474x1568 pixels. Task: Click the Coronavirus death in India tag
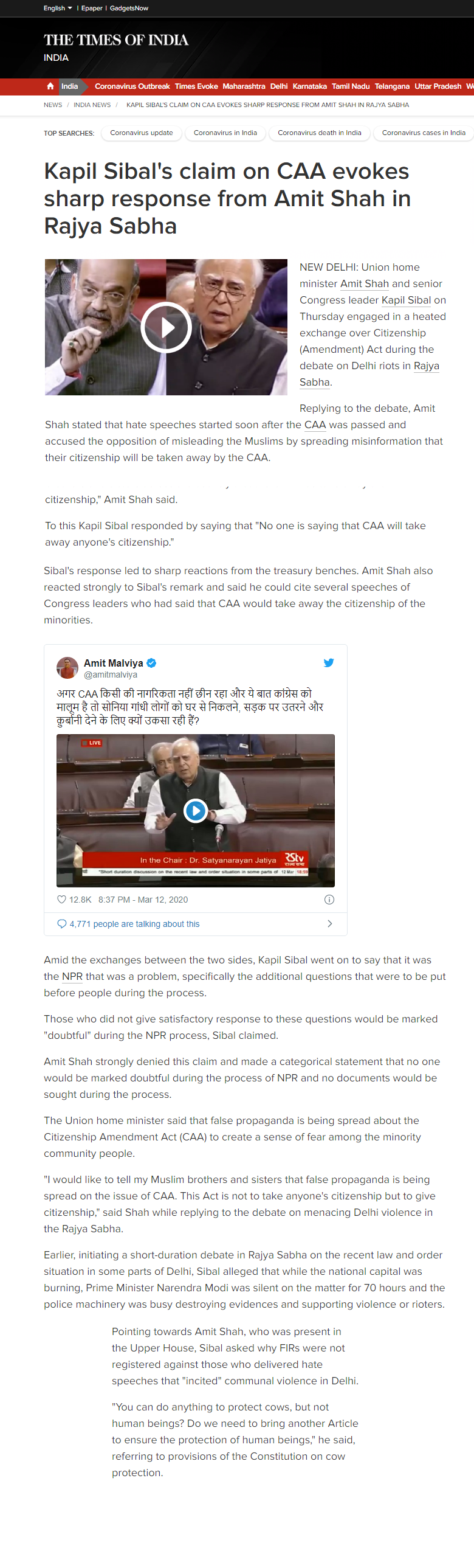[x=320, y=133]
